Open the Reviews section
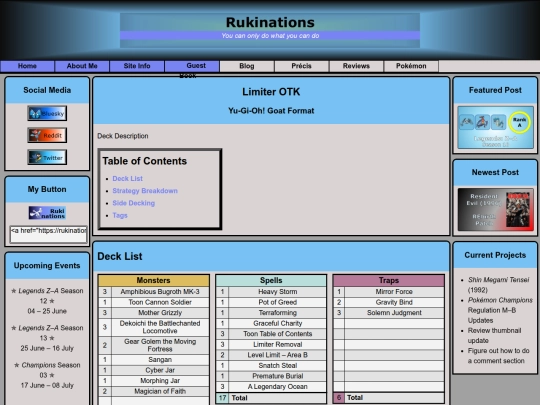The height and width of the screenshot is (405, 540). pos(356,66)
